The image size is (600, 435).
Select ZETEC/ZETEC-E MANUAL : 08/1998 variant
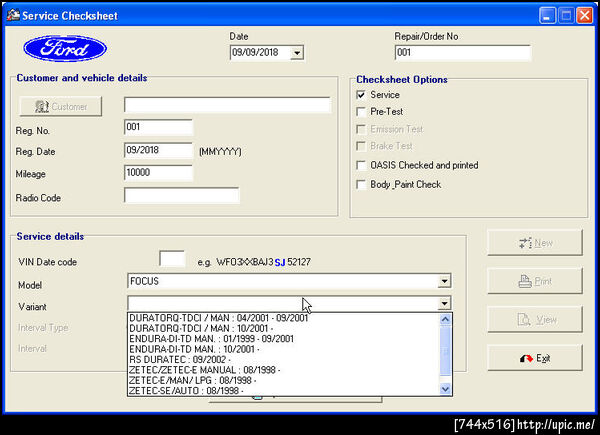tap(284, 370)
